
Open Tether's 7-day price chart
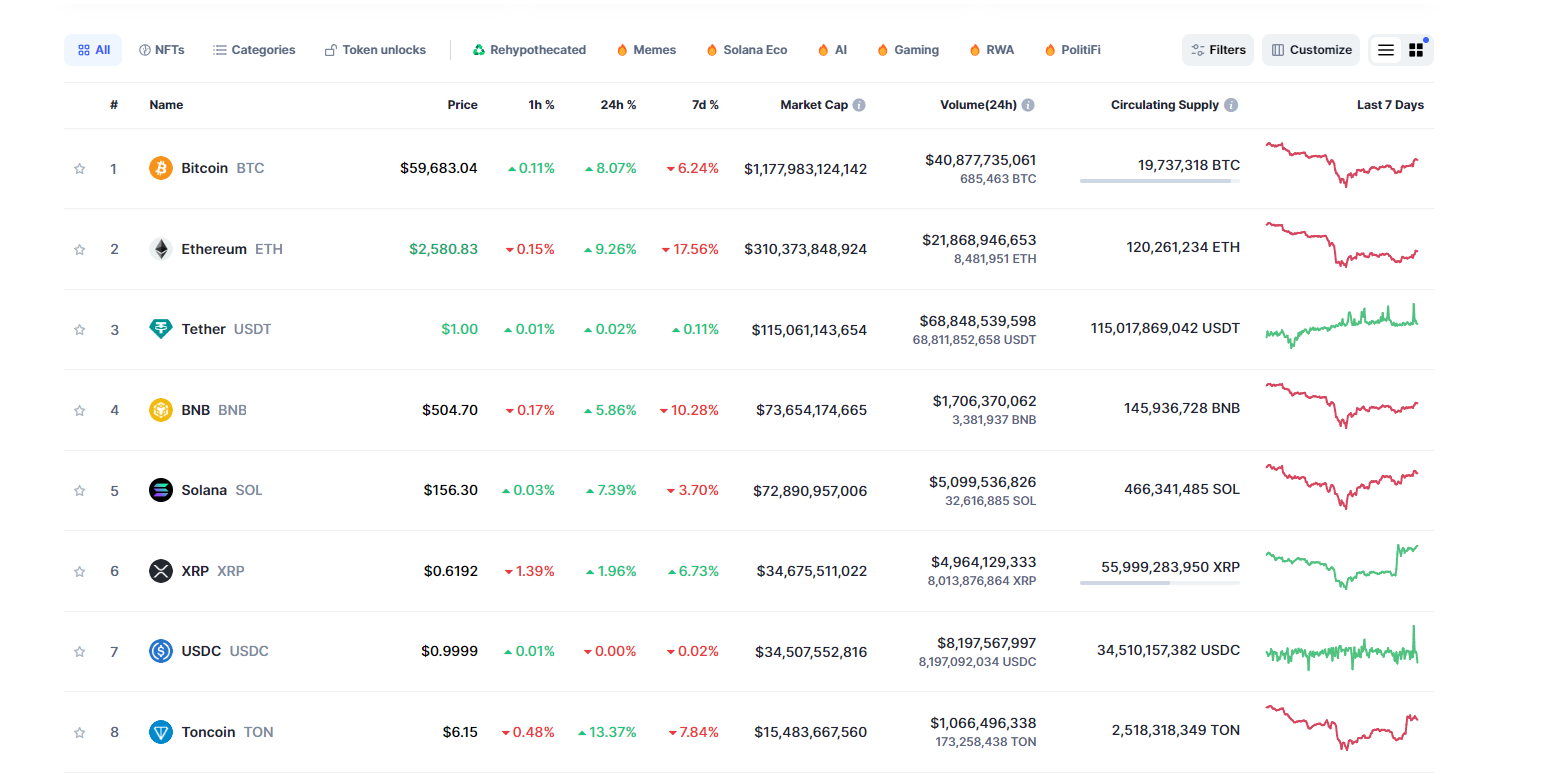[x=1342, y=325]
